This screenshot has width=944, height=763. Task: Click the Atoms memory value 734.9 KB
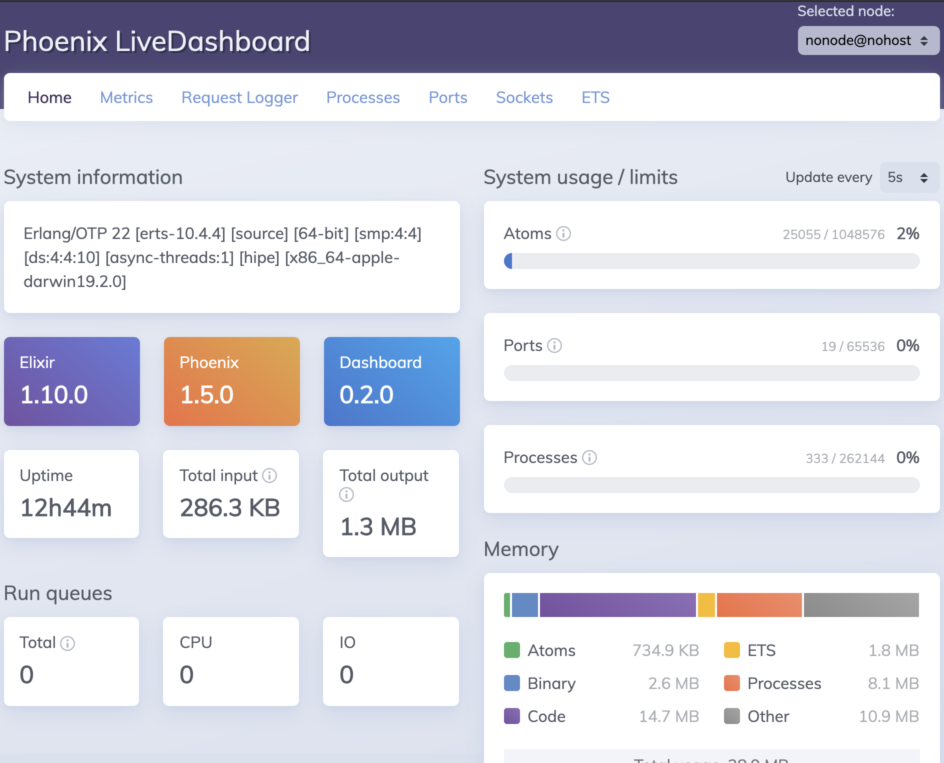(x=665, y=650)
